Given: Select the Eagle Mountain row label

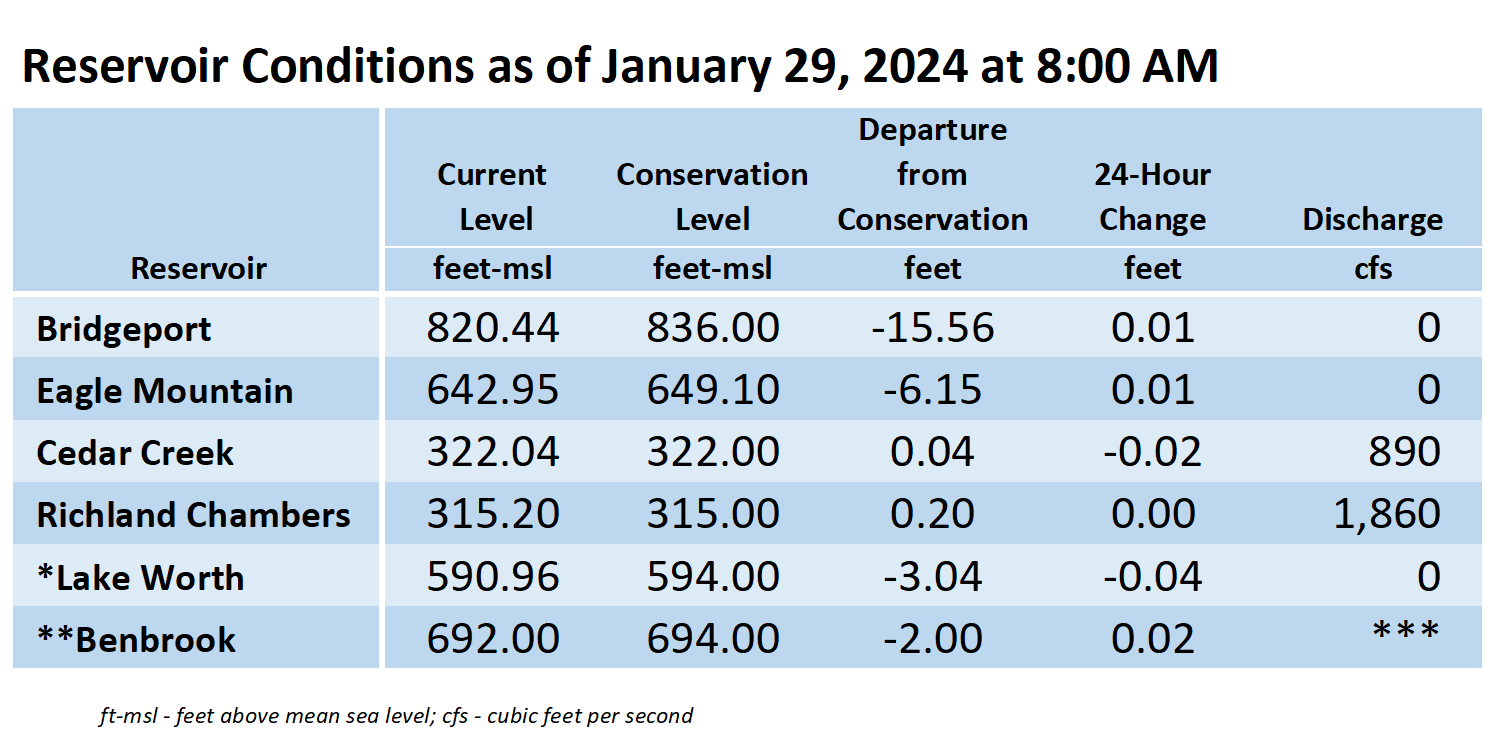Looking at the screenshot, I should tap(165, 391).
